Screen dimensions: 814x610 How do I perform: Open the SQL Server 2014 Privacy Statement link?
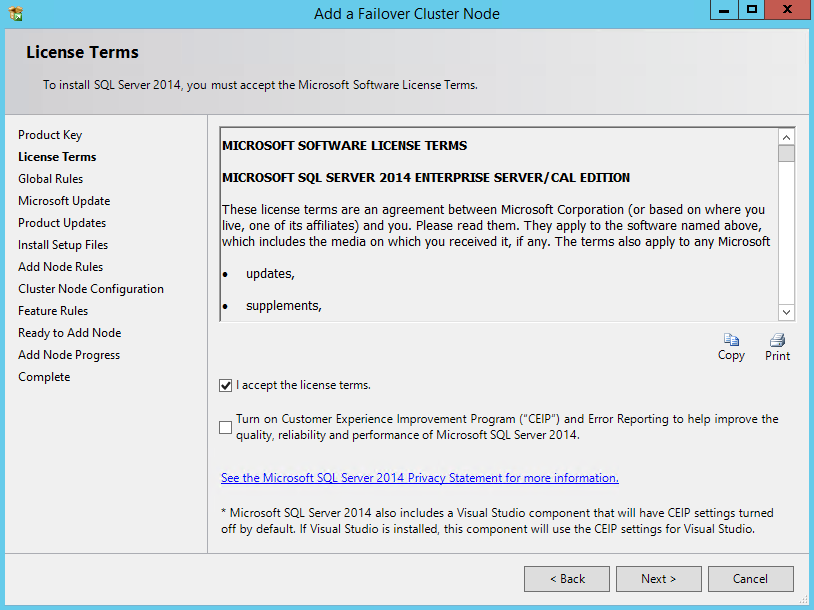pos(419,478)
